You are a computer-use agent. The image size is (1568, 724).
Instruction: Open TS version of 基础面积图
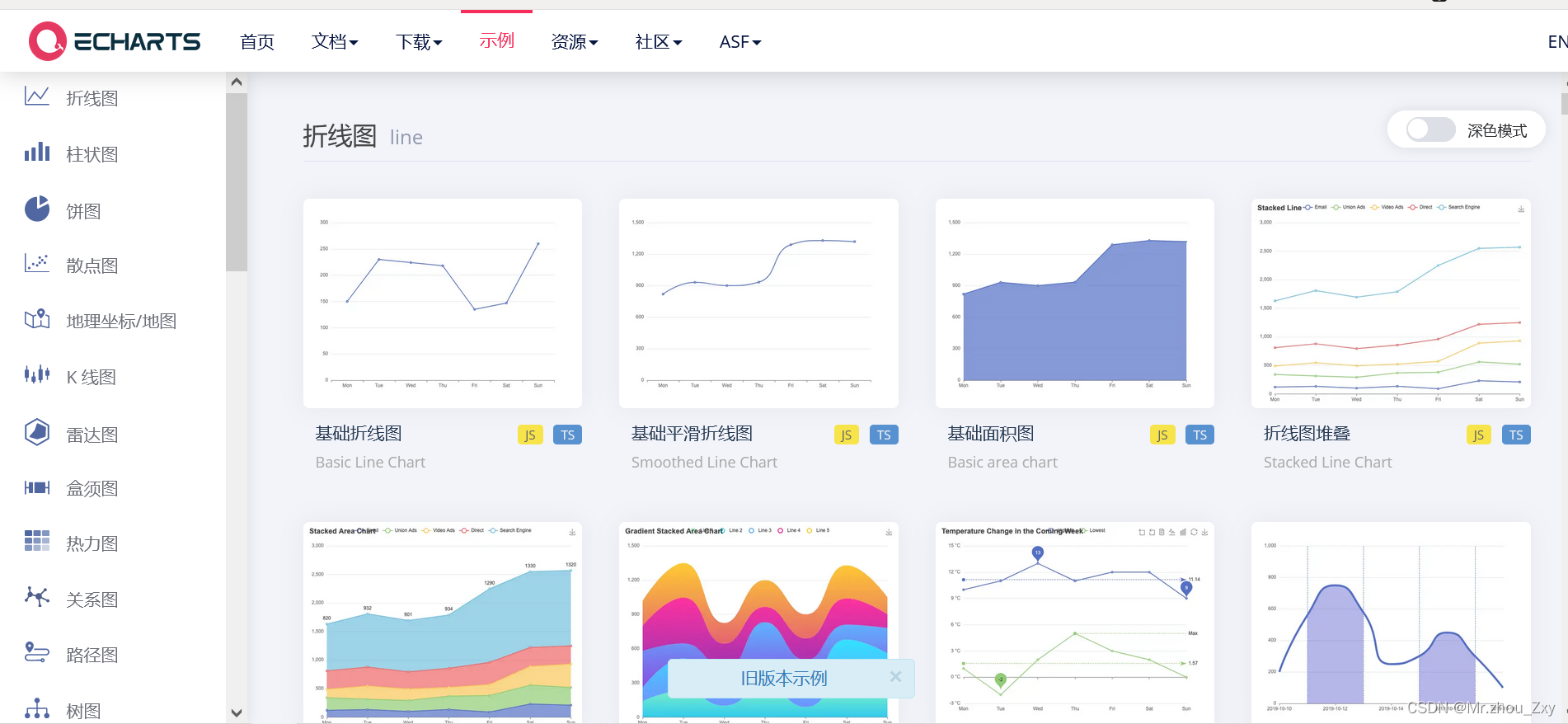1200,435
